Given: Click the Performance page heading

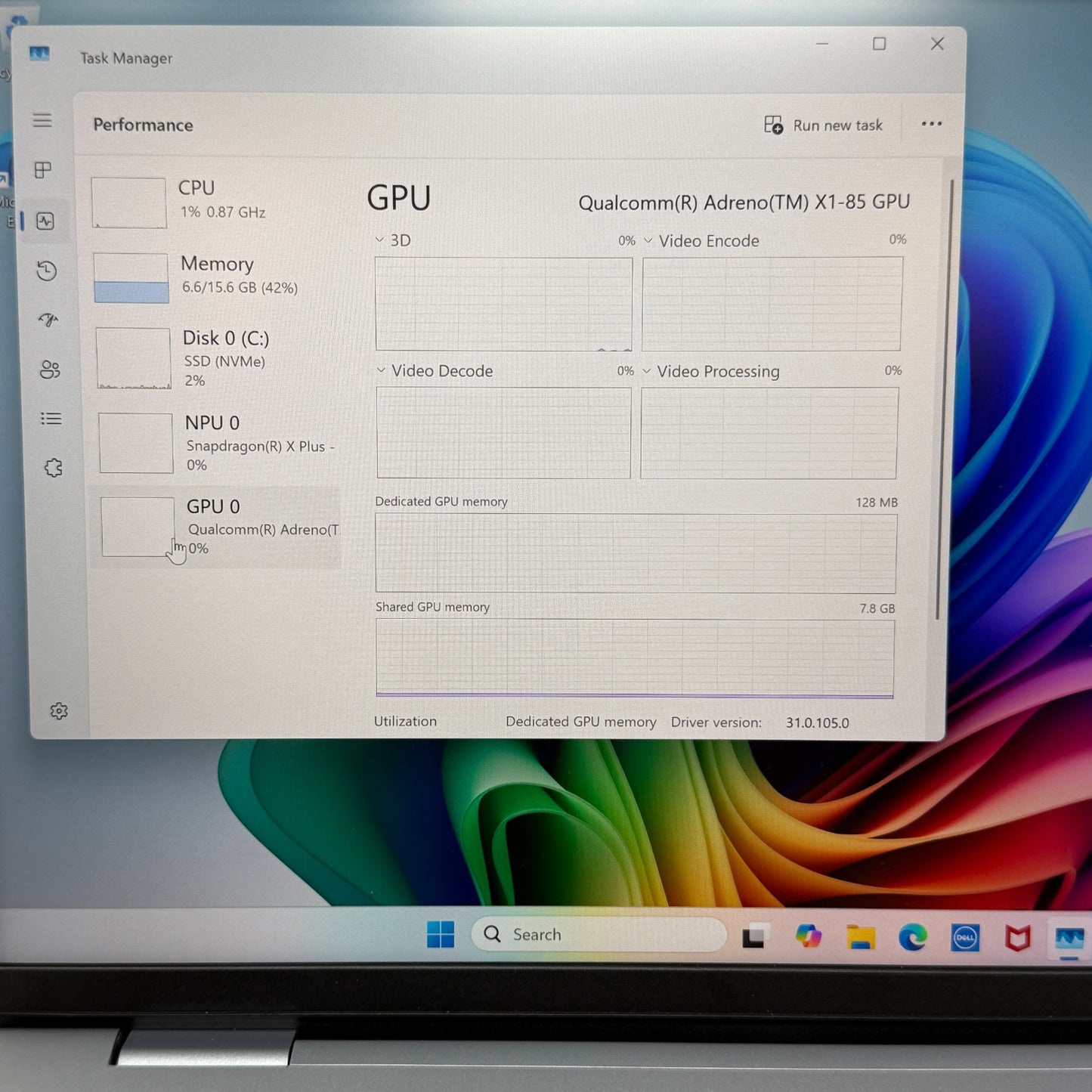Looking at the screenshot, I should 143,125.
